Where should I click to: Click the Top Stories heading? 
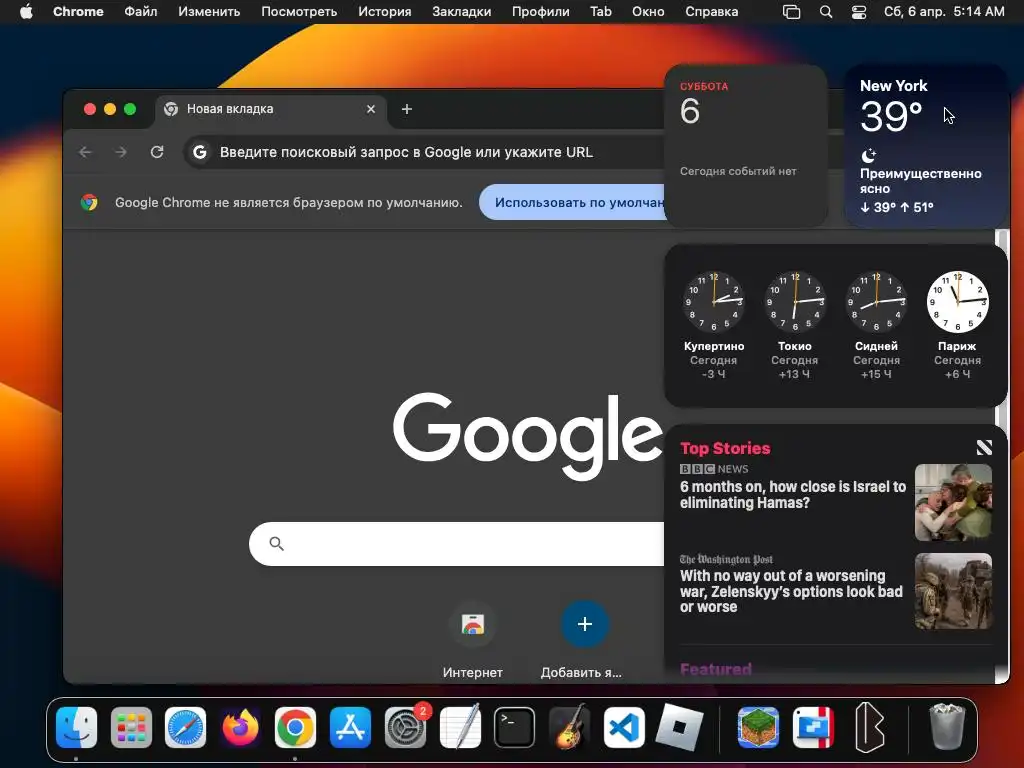click(x=725, y=448)
